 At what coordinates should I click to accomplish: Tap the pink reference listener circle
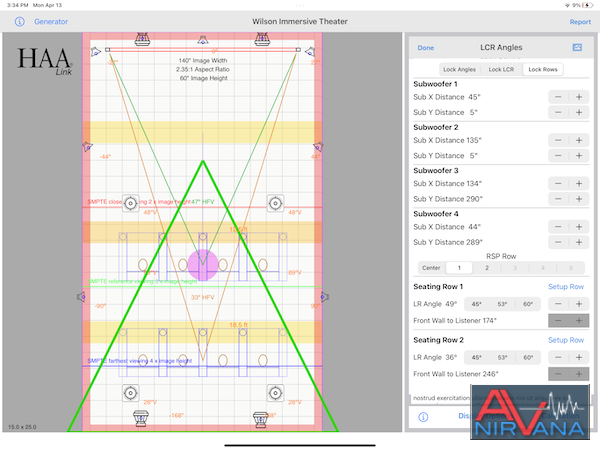click(x=203, y=265)
